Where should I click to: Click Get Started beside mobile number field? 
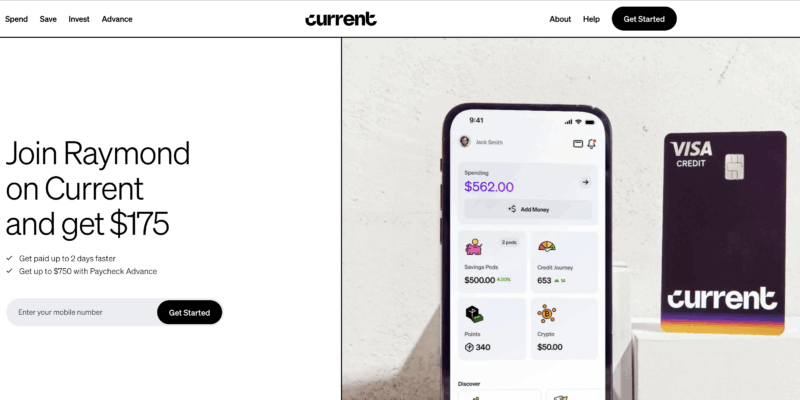189,312
